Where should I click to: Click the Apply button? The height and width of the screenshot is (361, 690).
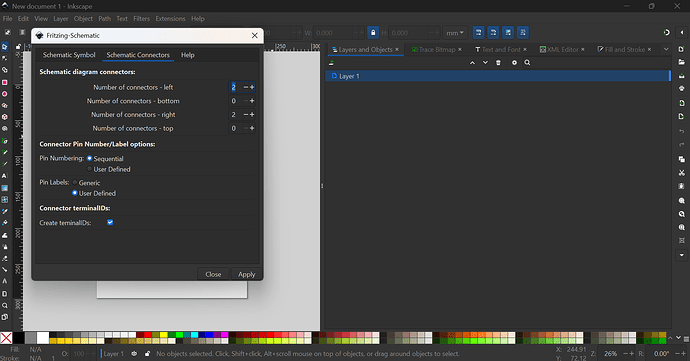246,274
